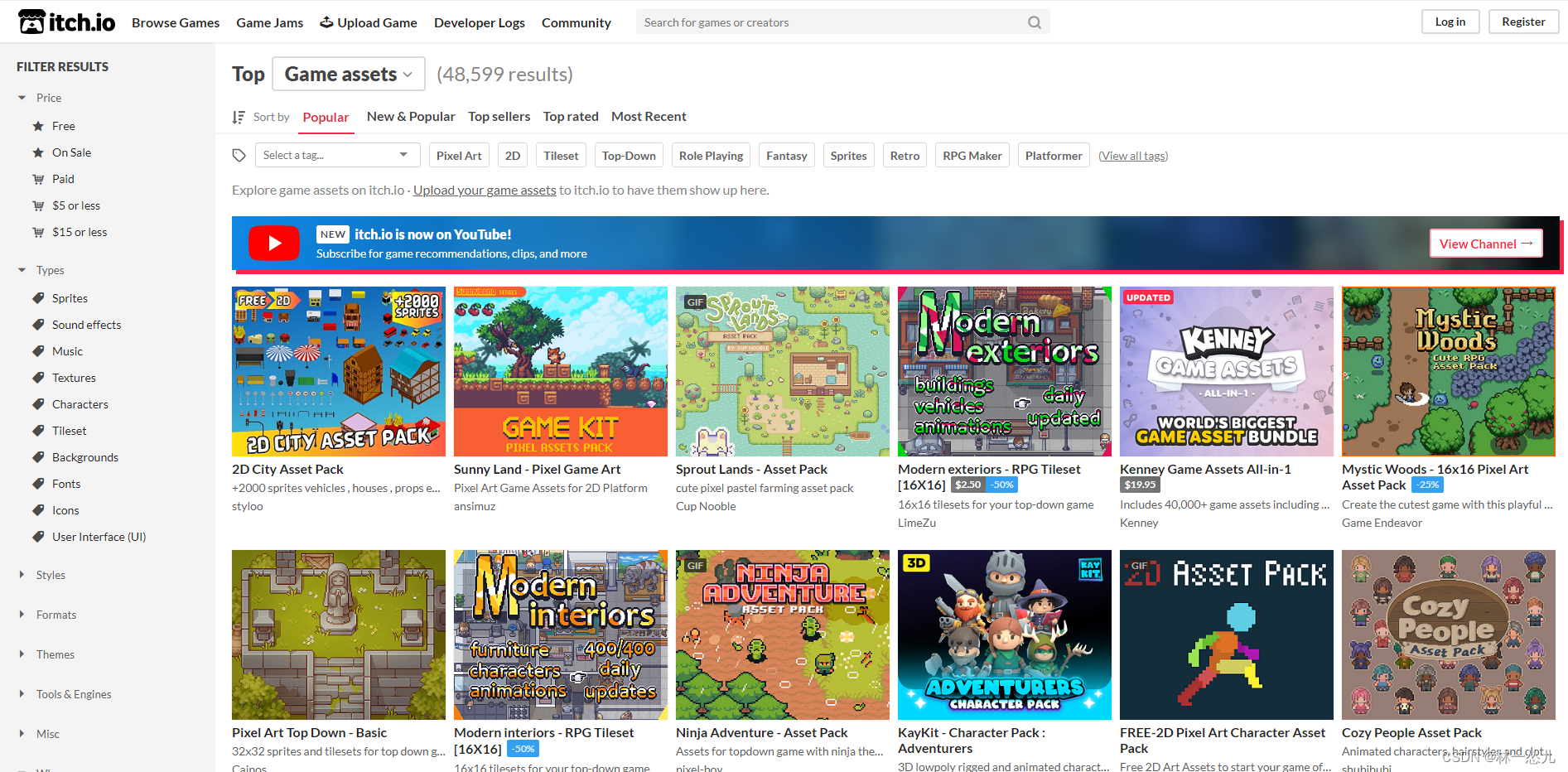1568x772 pixels.
Task: Click the tag icon beside Textures
Action: (38, 378)
